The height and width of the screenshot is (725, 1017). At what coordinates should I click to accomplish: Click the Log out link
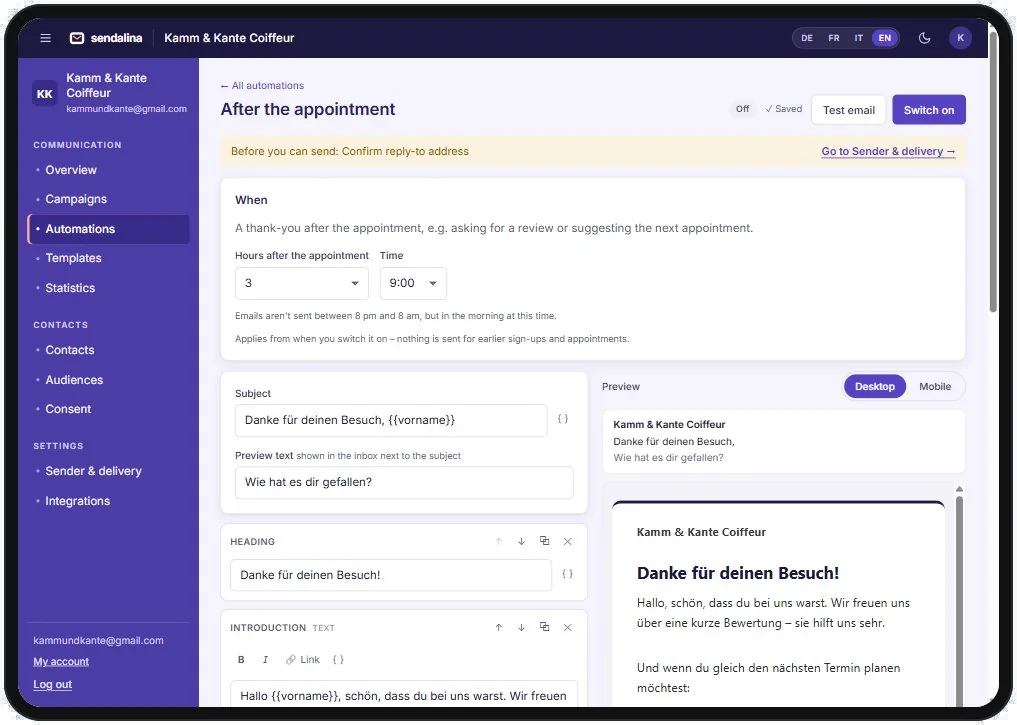pyautogui.click(x=53, y=684)
